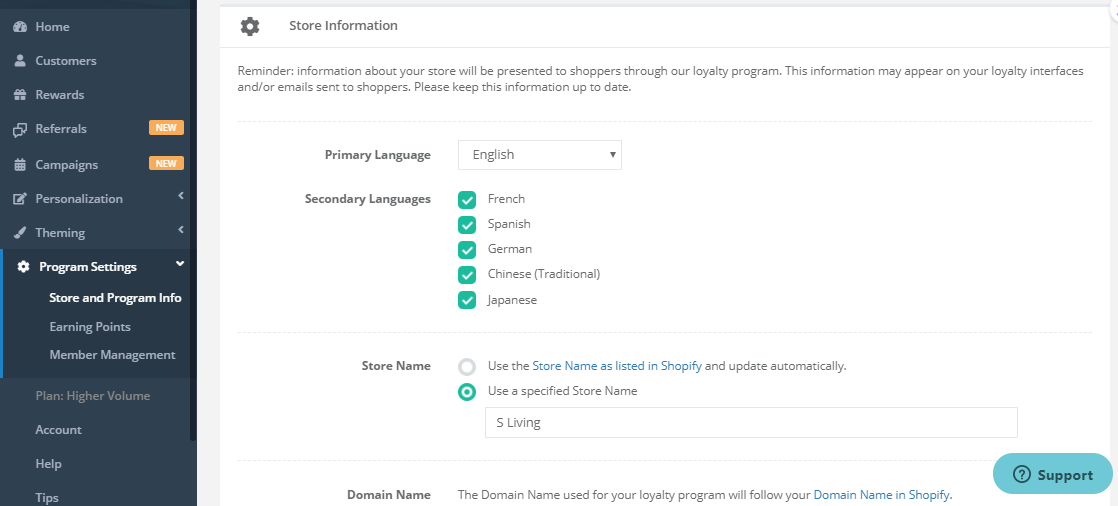Click the Personalization edit icon
The image size is (1118, 506).
pos(20,199)
